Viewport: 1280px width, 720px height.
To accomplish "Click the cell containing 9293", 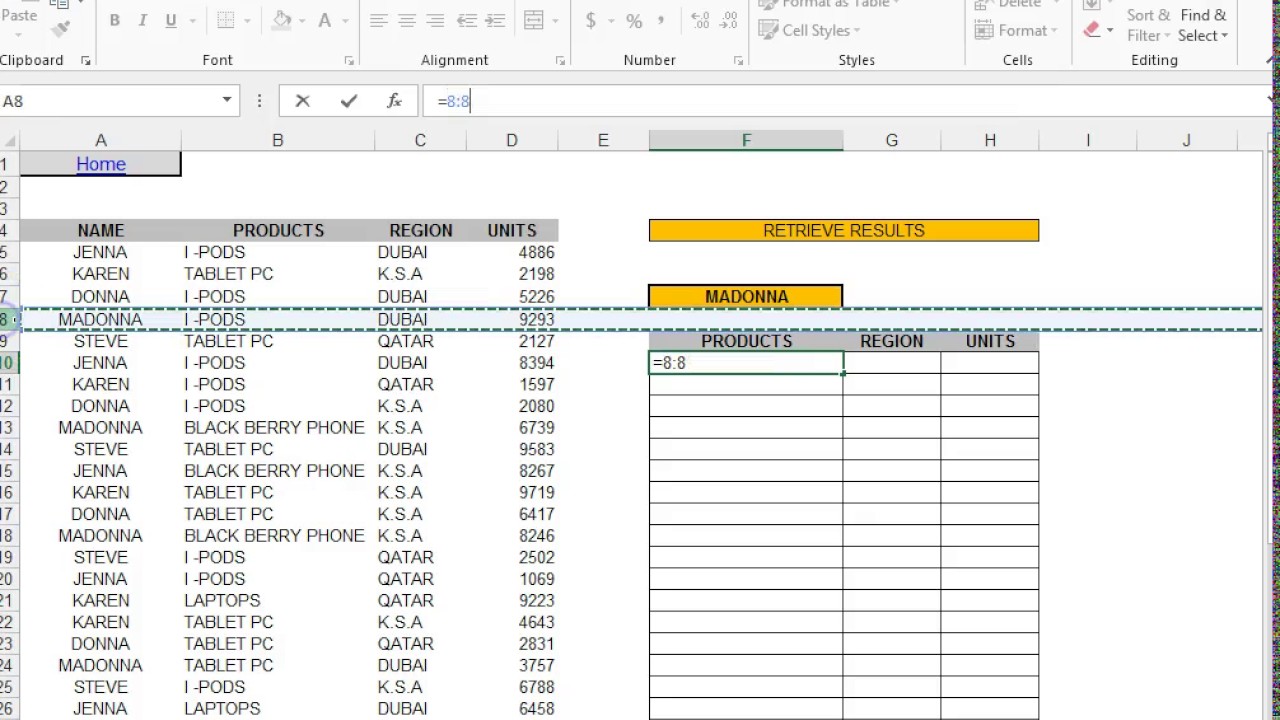I will pos(512,319).
